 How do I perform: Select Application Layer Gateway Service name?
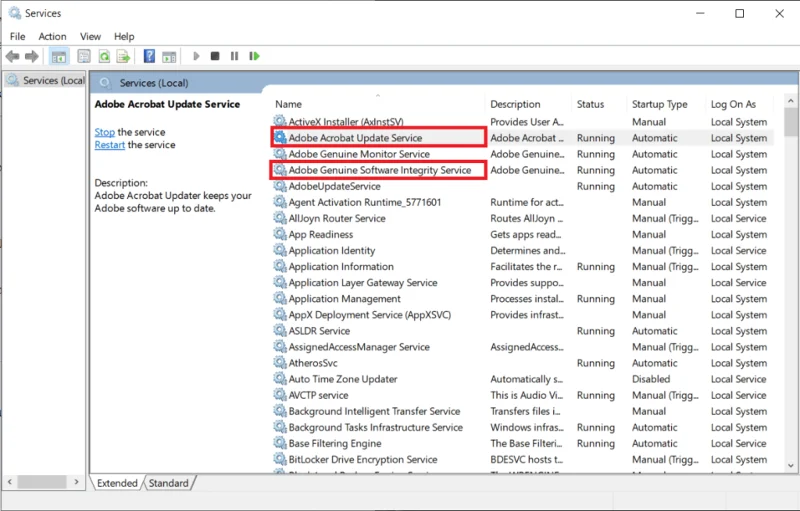click(363, 283)
